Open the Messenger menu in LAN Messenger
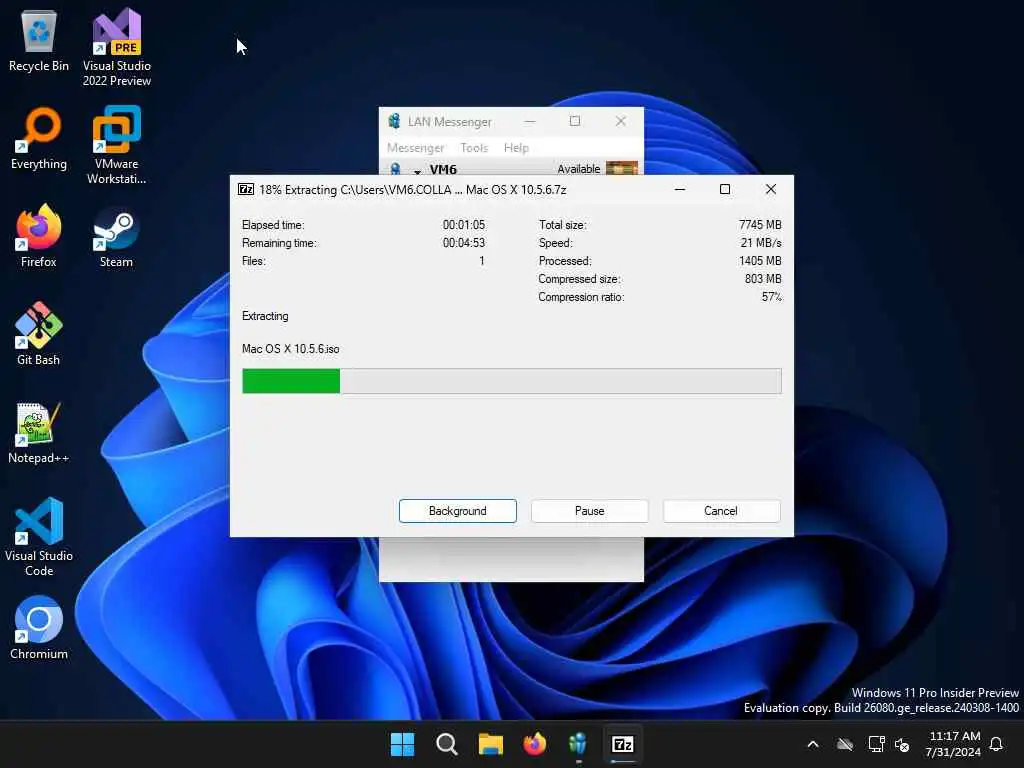Image resolution: width=1024 pixels, height=768 pixels. 415,148
